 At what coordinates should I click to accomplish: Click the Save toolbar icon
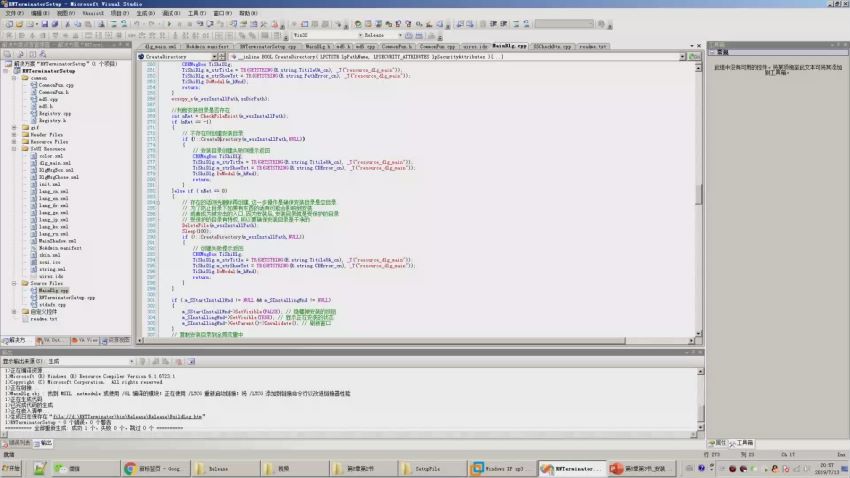[44, 24]
